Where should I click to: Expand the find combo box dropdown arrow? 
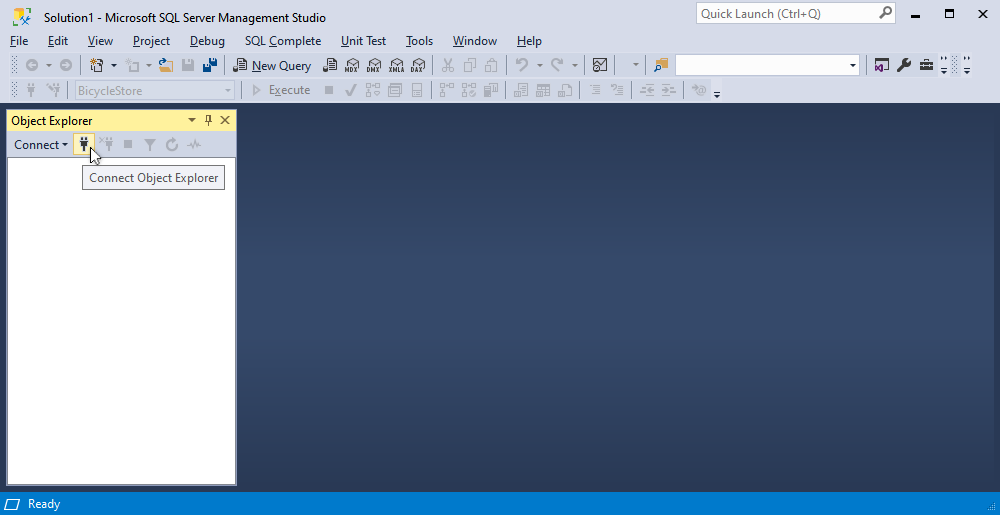(x=853, y=65)
